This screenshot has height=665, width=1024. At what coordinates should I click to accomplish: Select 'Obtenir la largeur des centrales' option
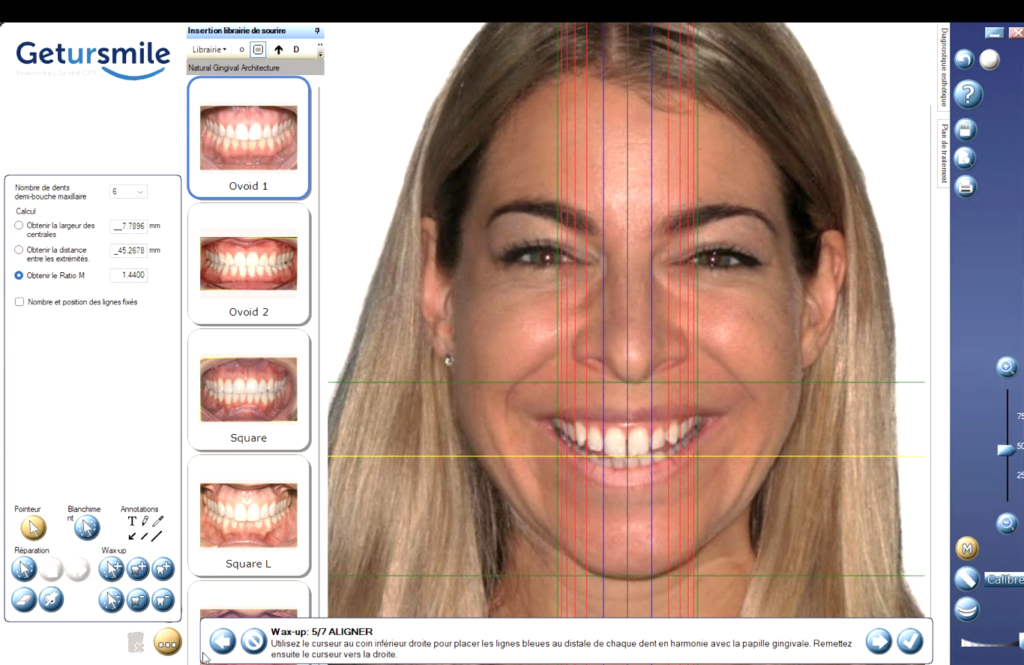(x=19, y=226)
